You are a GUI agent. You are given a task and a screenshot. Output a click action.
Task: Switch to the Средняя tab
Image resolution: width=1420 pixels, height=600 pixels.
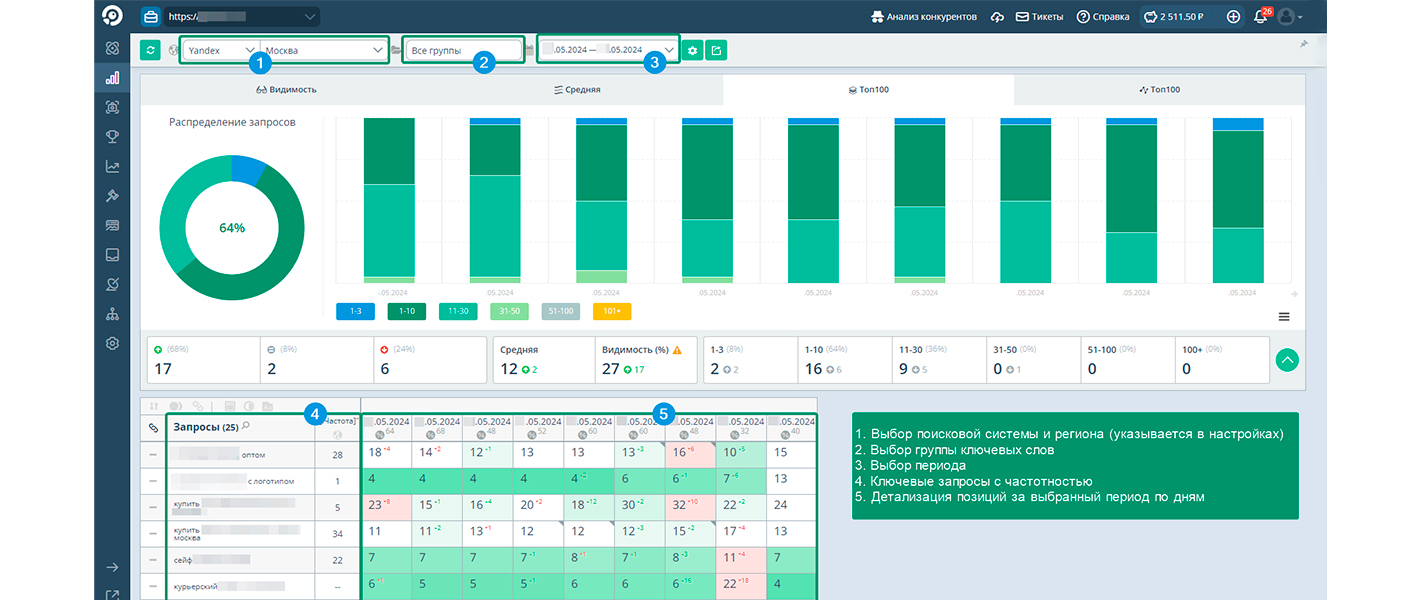(x=577, y=89)
